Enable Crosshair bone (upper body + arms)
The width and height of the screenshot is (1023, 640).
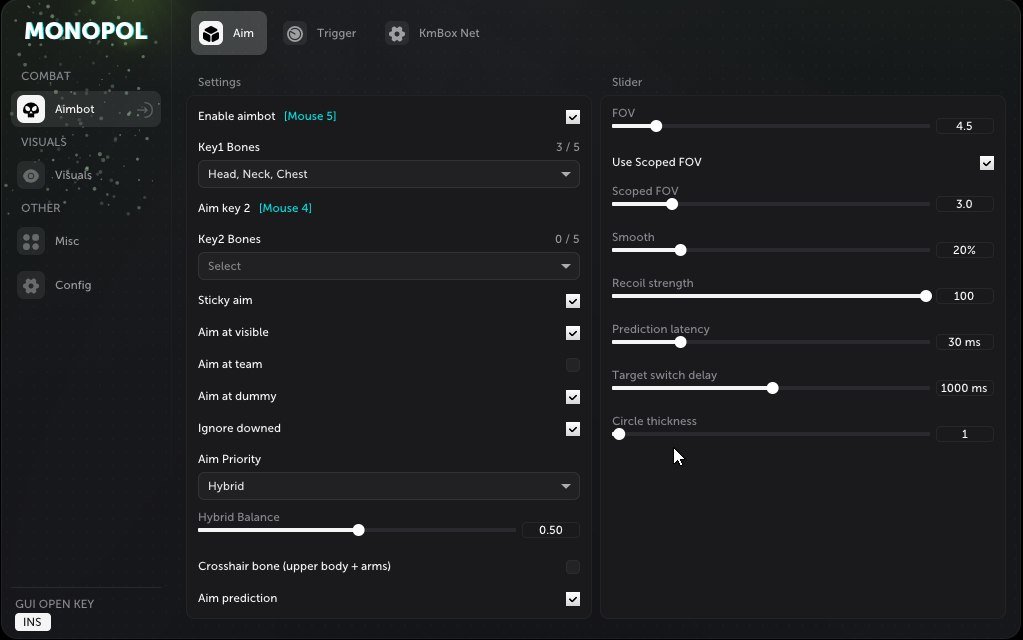click(x=573, y=567)
